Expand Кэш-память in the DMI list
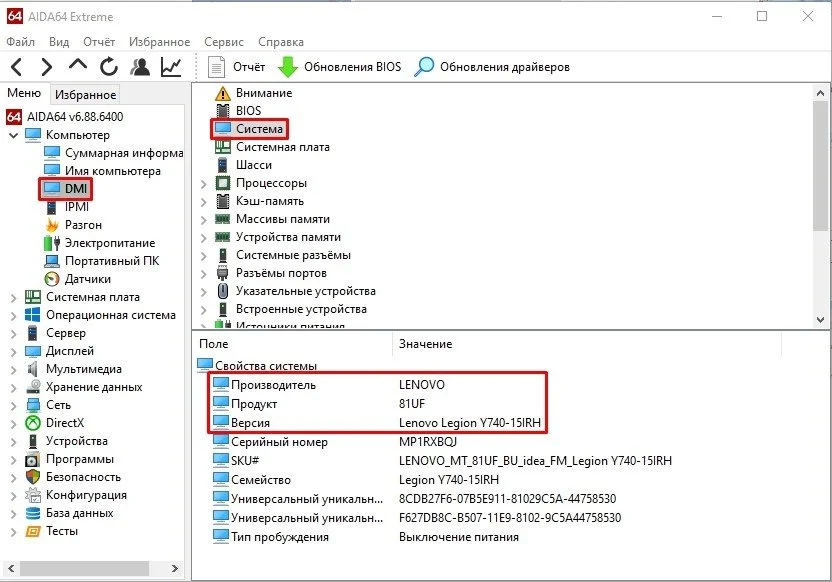The width and height of the screenshot is (832, 582). click(204, 202)
